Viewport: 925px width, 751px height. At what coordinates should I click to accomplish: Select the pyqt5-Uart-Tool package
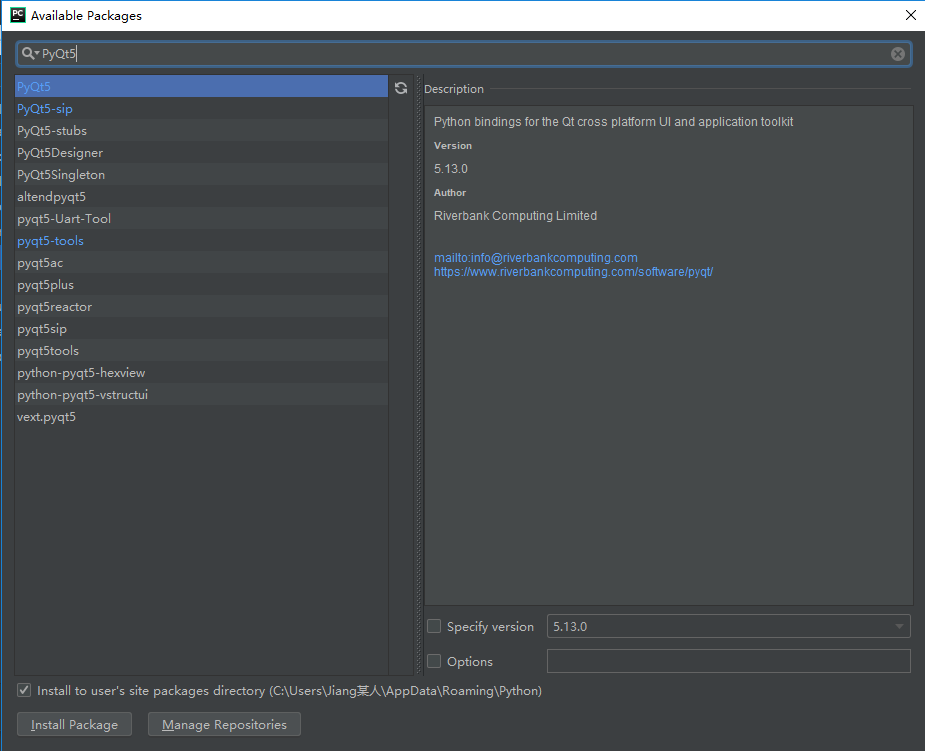point(201,218)
